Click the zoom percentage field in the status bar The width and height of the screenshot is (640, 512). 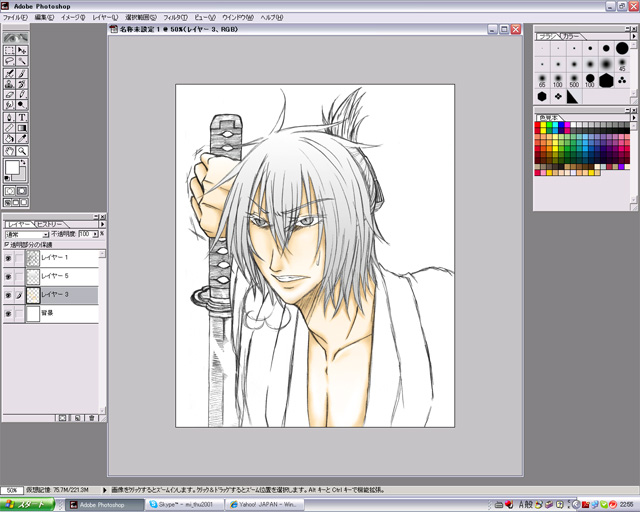(12, 490)
